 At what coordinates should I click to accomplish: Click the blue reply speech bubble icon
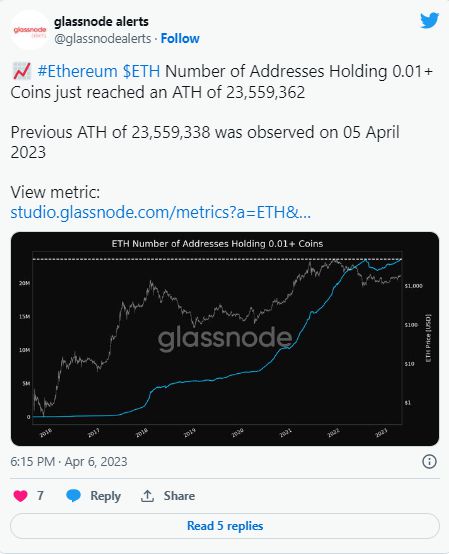[73, 496]
